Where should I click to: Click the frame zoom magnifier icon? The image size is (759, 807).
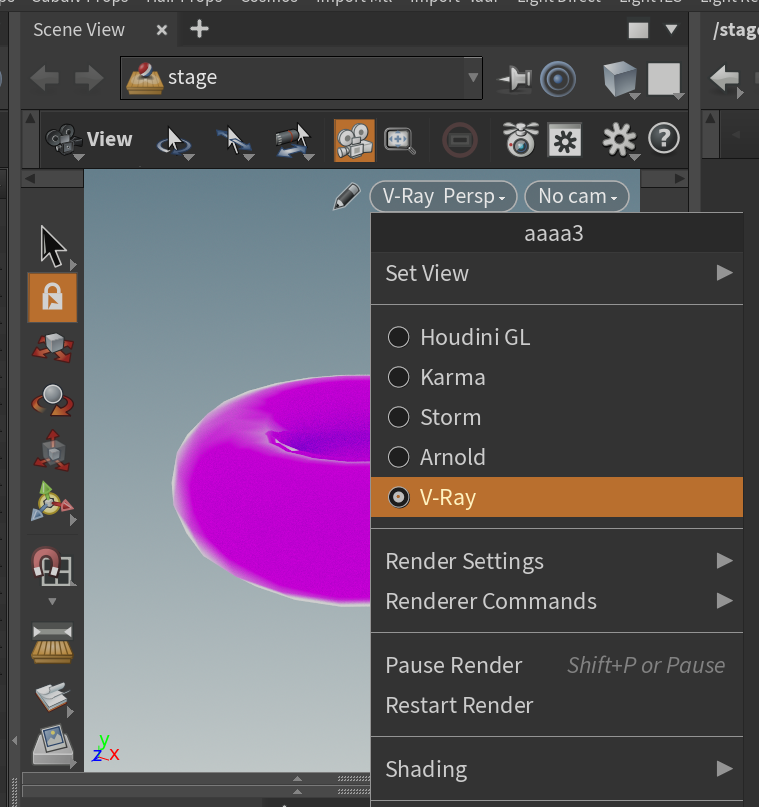point(400,141)
